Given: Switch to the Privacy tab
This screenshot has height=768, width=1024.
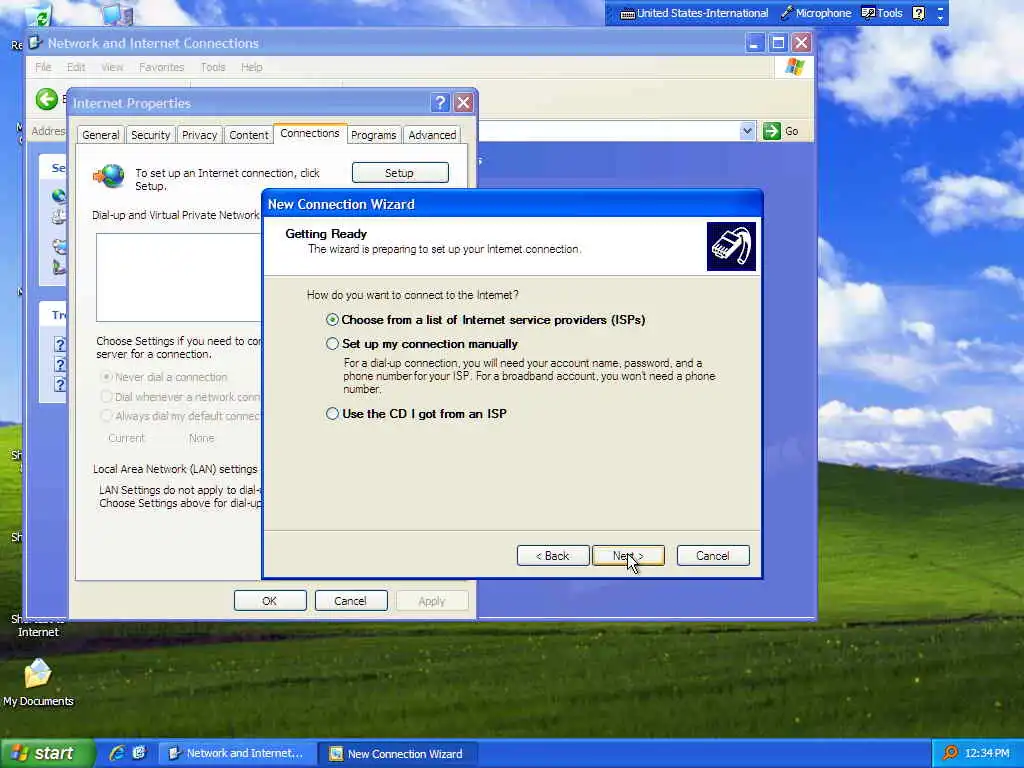Looking at the screenshot, I should 199,135.
